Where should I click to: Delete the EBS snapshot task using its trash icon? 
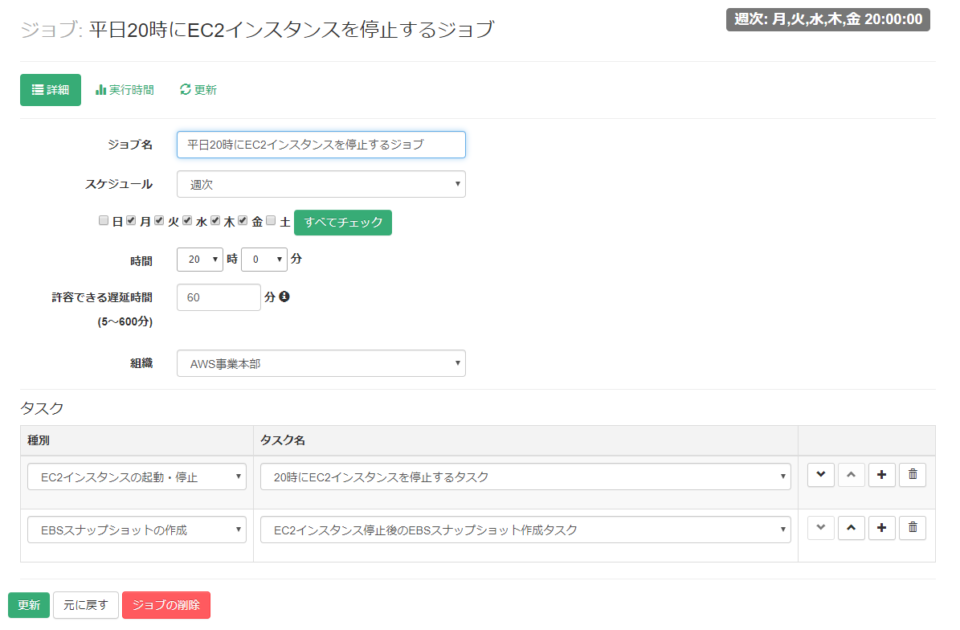[912, 528]
